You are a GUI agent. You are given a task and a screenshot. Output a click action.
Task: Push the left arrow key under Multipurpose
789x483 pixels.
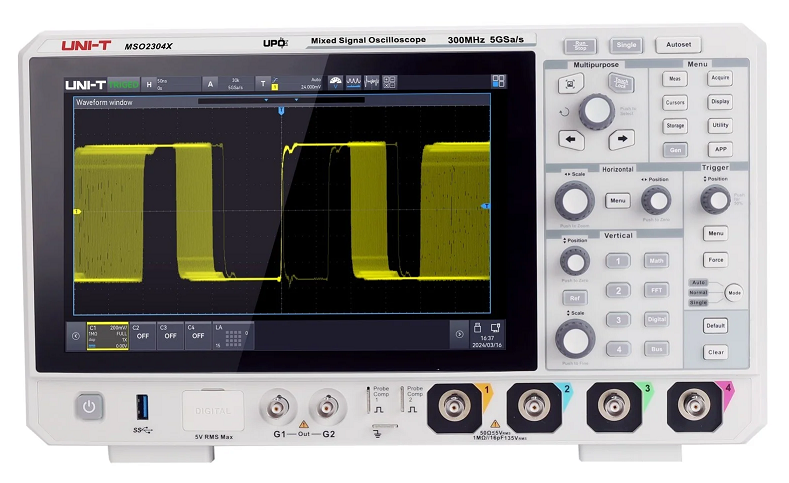coord(571,140)
